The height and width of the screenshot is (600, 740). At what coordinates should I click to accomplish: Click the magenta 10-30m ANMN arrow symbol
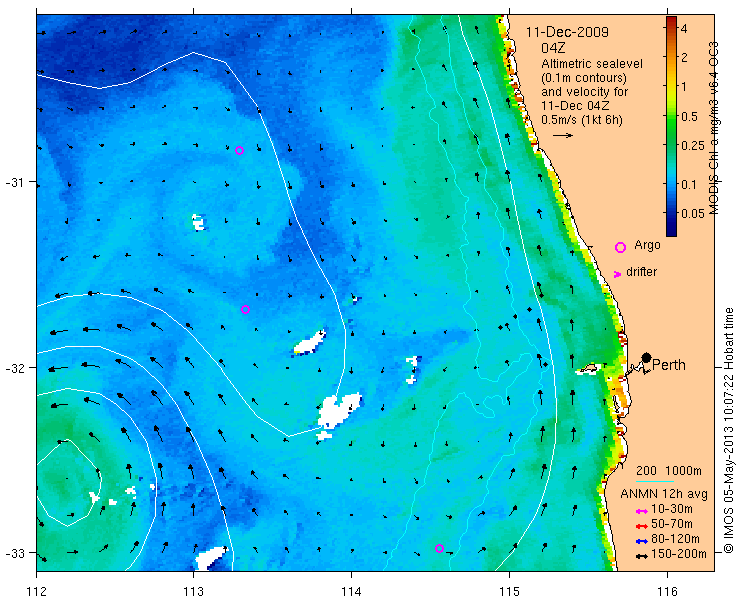point(641,511)
